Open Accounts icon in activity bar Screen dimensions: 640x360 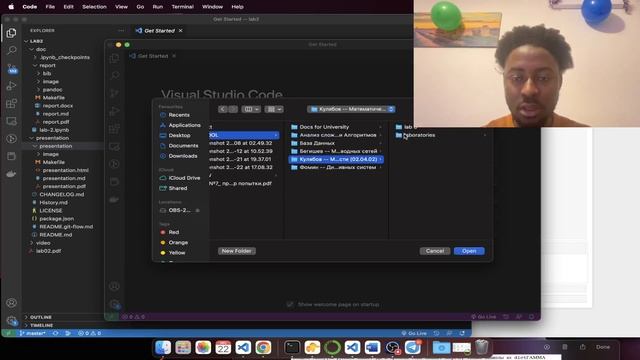pos(11,303)
